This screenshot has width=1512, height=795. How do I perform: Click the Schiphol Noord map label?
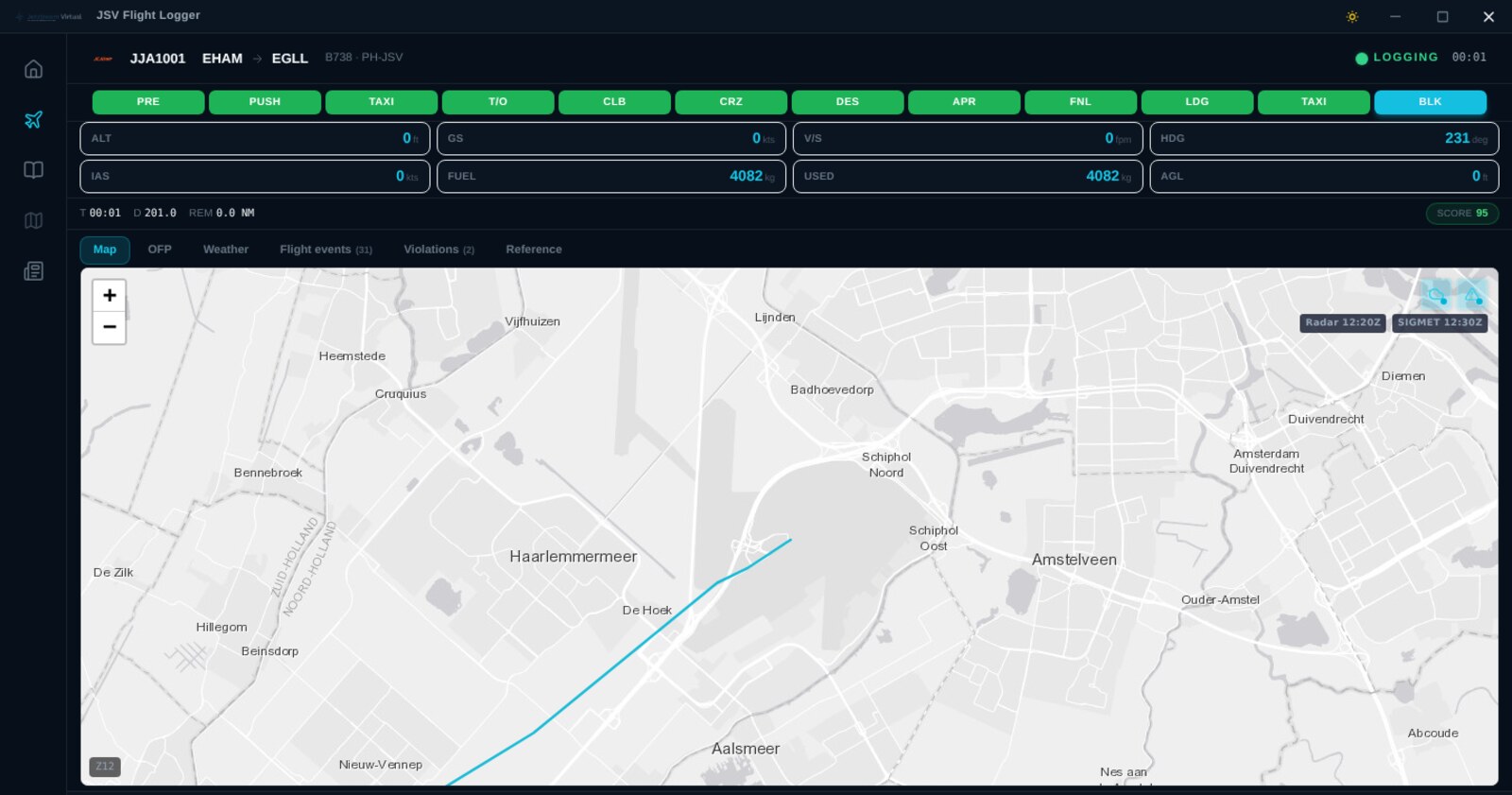pyautogui.click(x=886, y=465)
